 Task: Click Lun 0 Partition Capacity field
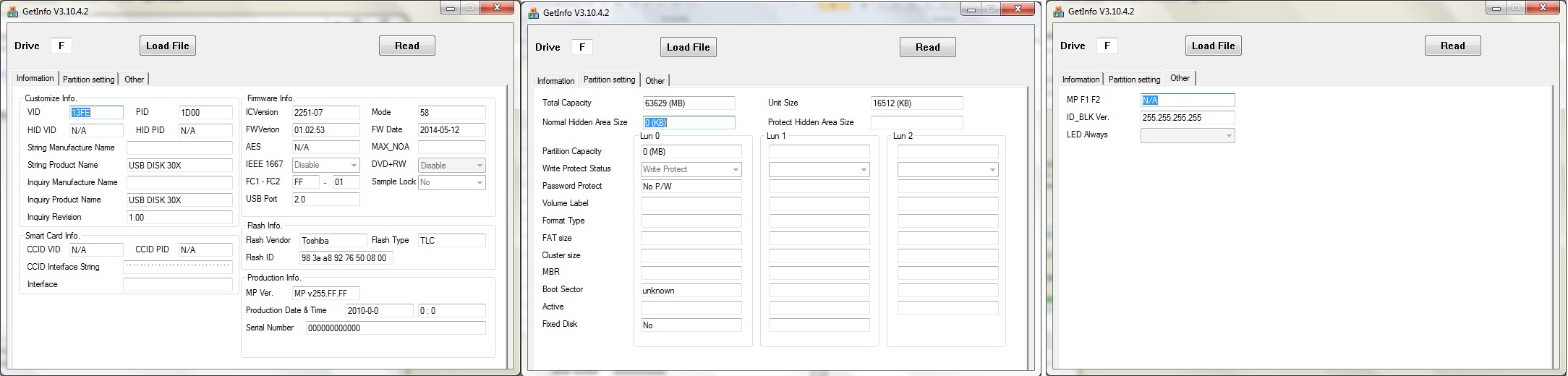(691, 152)
